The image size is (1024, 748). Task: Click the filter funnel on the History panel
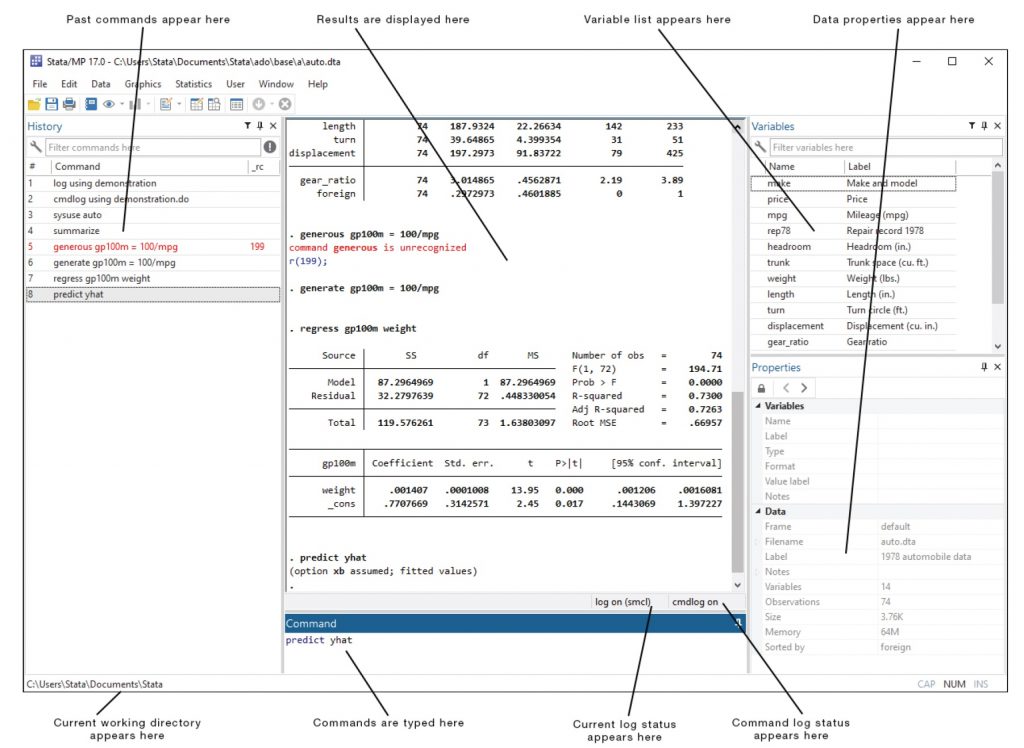point(246,126)
